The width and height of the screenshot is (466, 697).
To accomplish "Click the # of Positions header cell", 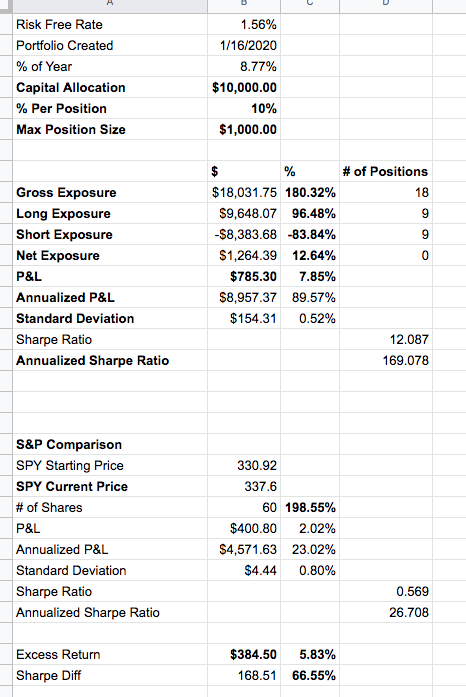I will point(386,172).
